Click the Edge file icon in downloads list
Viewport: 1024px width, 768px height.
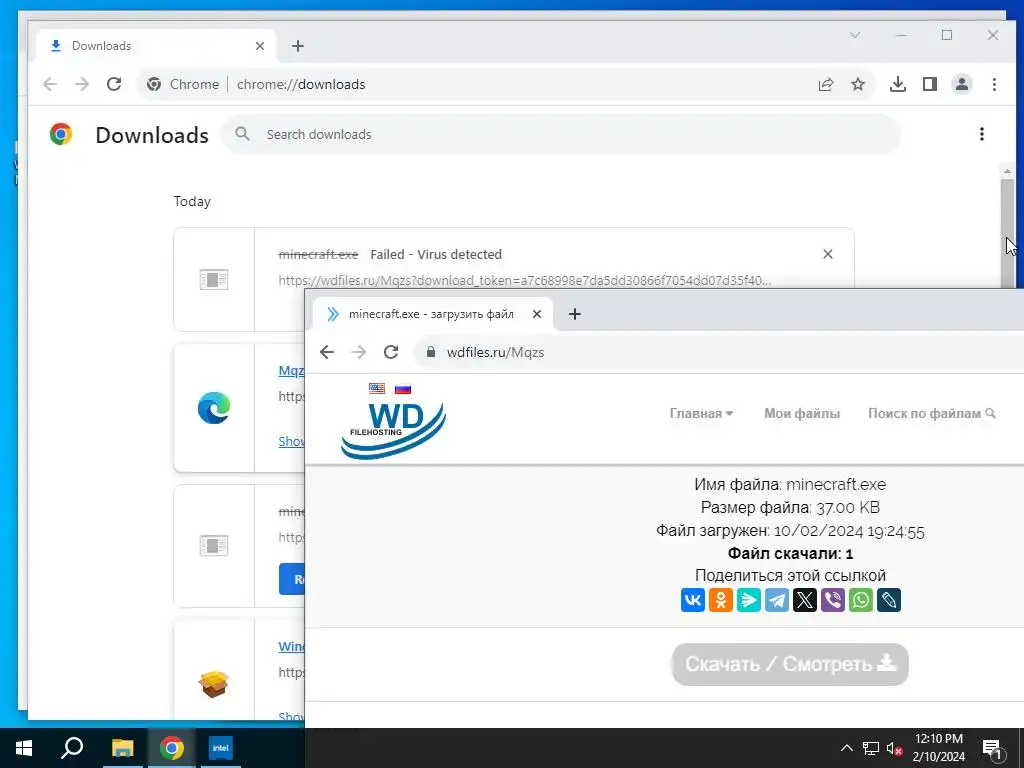click(x=214, y=408)
